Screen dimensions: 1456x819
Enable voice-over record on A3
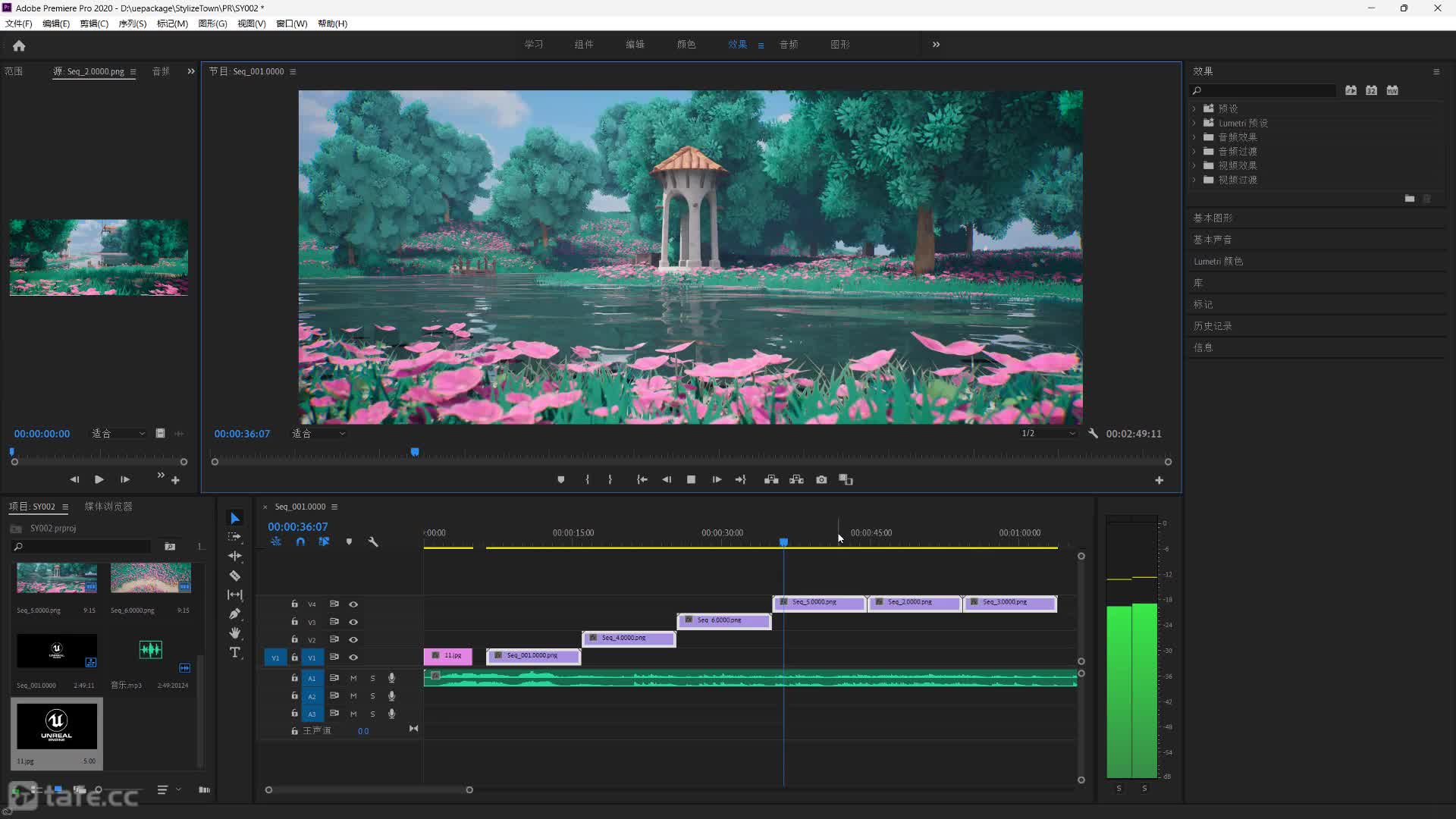pos(391,714)
